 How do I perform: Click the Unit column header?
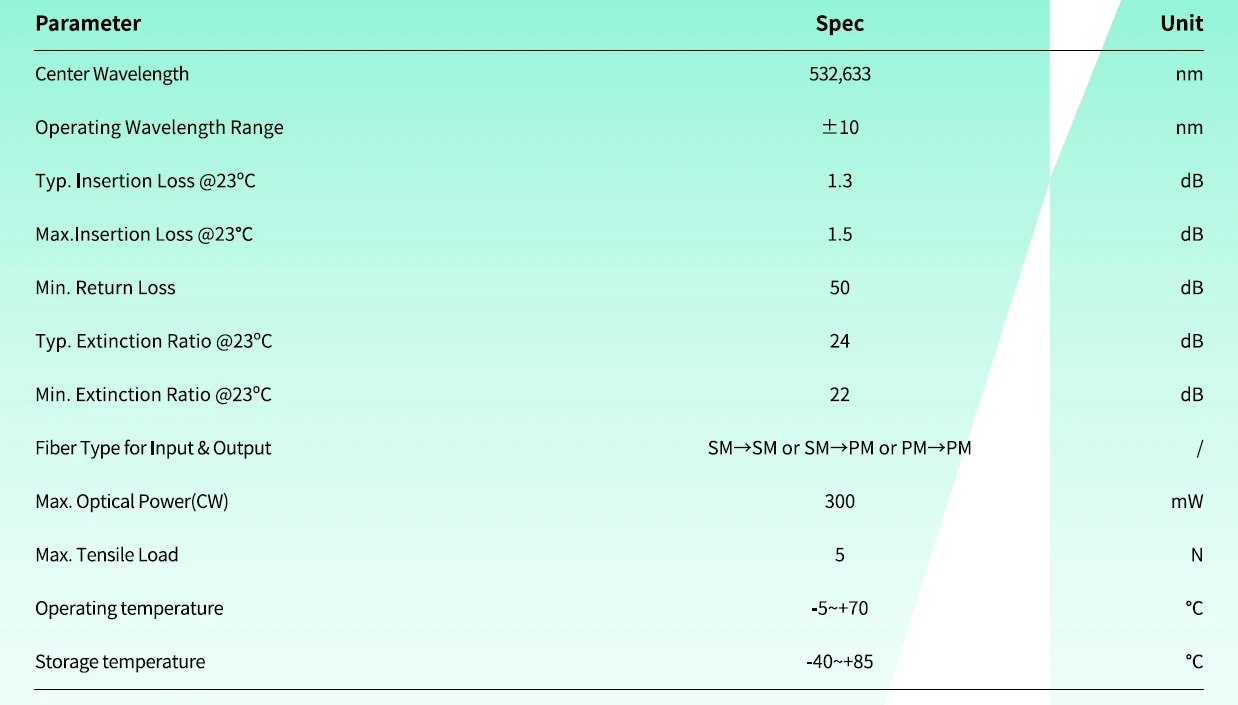[x=1181, y=23]
